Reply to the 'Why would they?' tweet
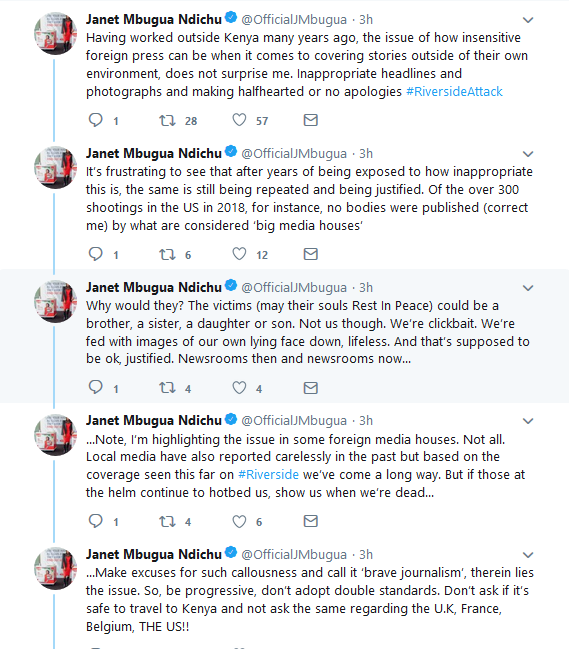Image resolution: width=569 pixels, height=649 pixels. pyautogui.click(x=96, y=387)
